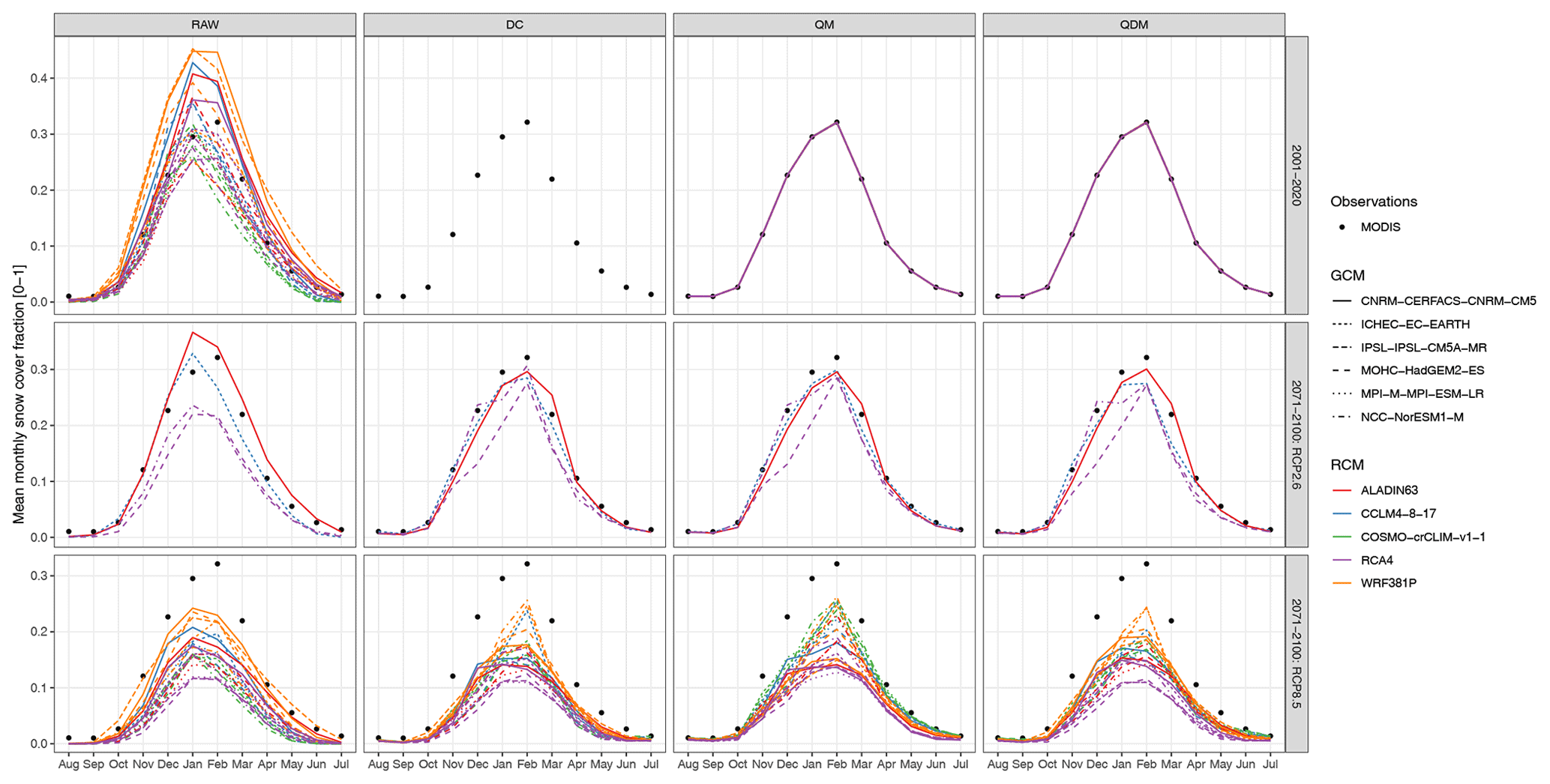Switch to the QM column header

(824, 25)
